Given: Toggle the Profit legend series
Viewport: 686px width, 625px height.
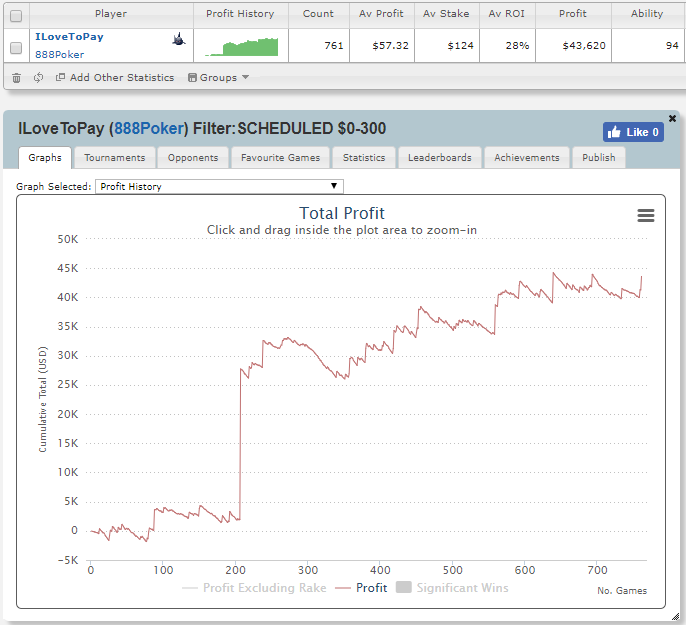Looking at the screenshot, I should tap(361, 588).
